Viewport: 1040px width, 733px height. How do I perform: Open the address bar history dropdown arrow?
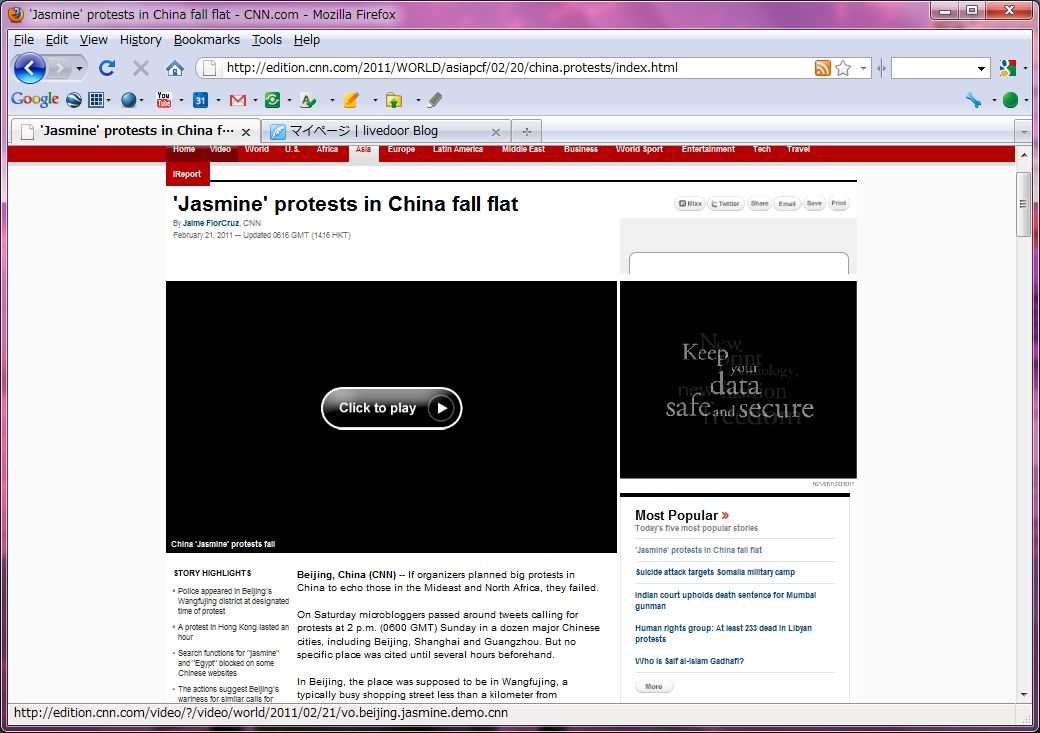point(863,68)
